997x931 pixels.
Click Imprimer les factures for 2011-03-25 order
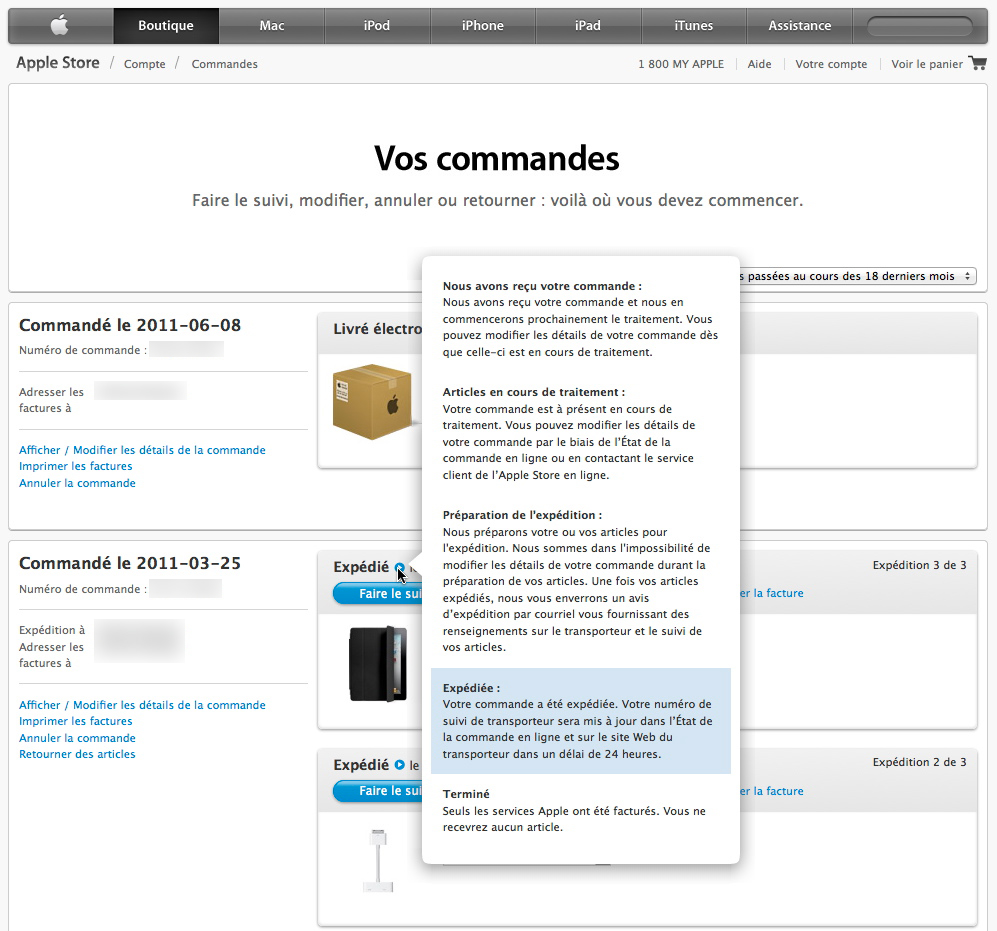tap(76, 721)
